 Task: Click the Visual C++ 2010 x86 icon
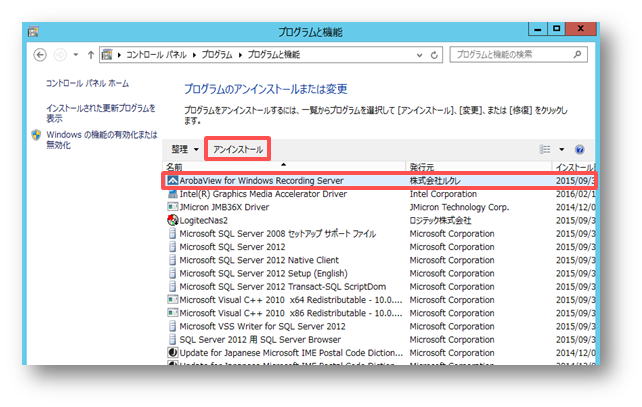[x=172, y=313]
